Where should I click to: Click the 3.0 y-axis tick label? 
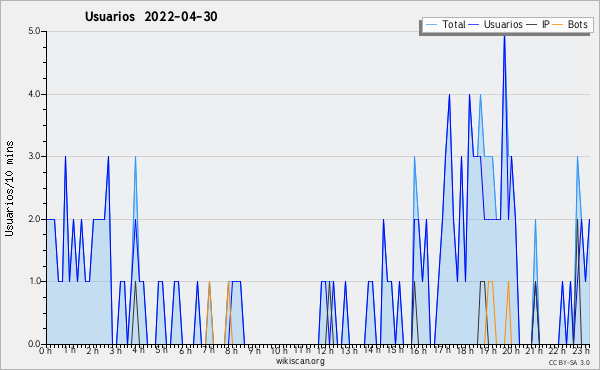[34, 156]
